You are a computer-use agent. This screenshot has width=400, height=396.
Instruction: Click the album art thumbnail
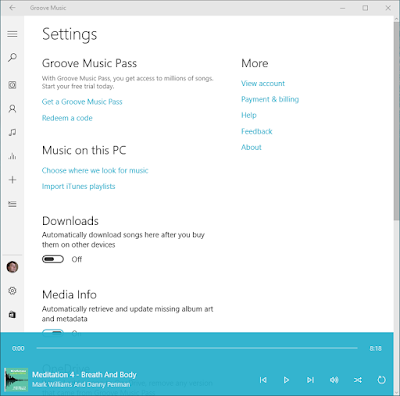pyautogui.click(x=16, y=380)
